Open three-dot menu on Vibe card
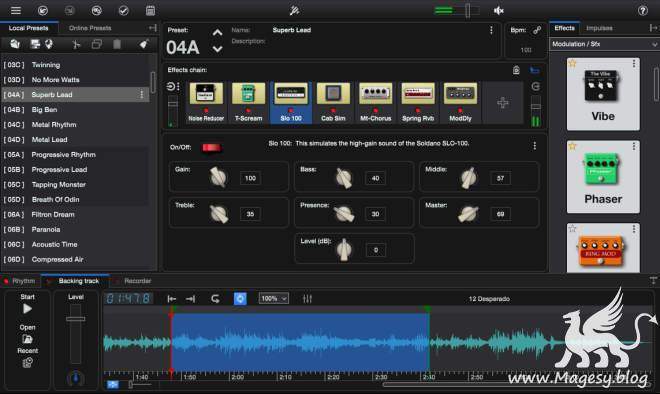The width and height of the screenshot is (660, 394). [x=634, y=64]
